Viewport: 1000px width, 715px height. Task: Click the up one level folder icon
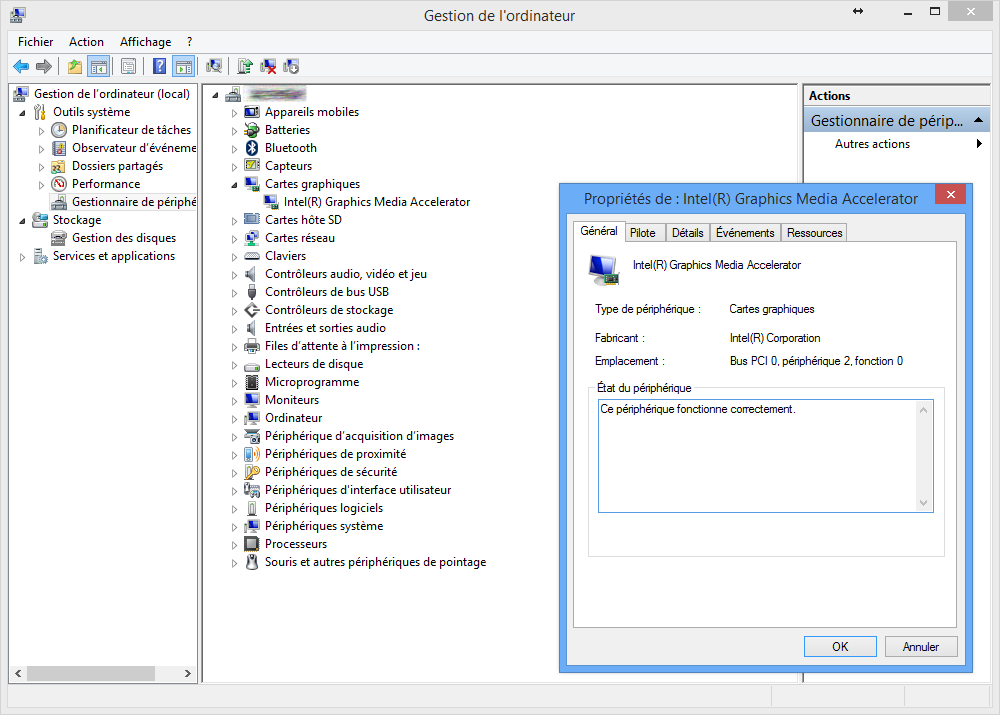[x=75, y=67]
